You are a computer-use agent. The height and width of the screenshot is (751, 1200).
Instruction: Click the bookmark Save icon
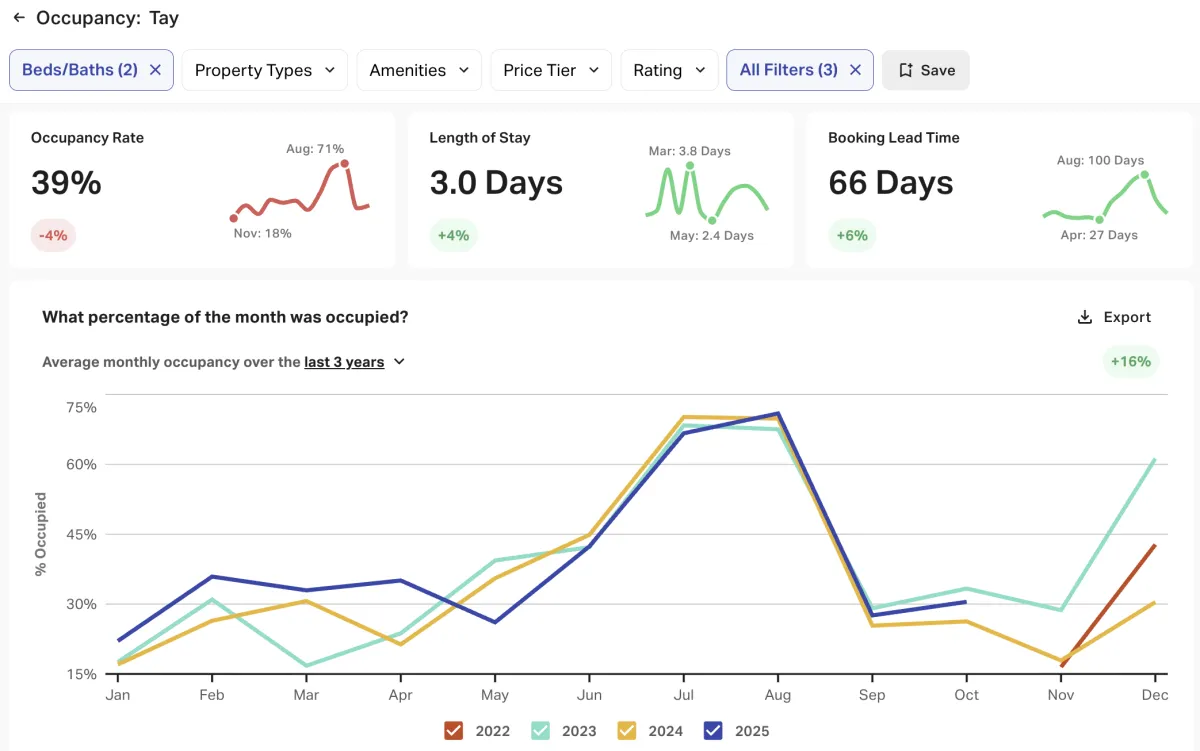[906, 70]
